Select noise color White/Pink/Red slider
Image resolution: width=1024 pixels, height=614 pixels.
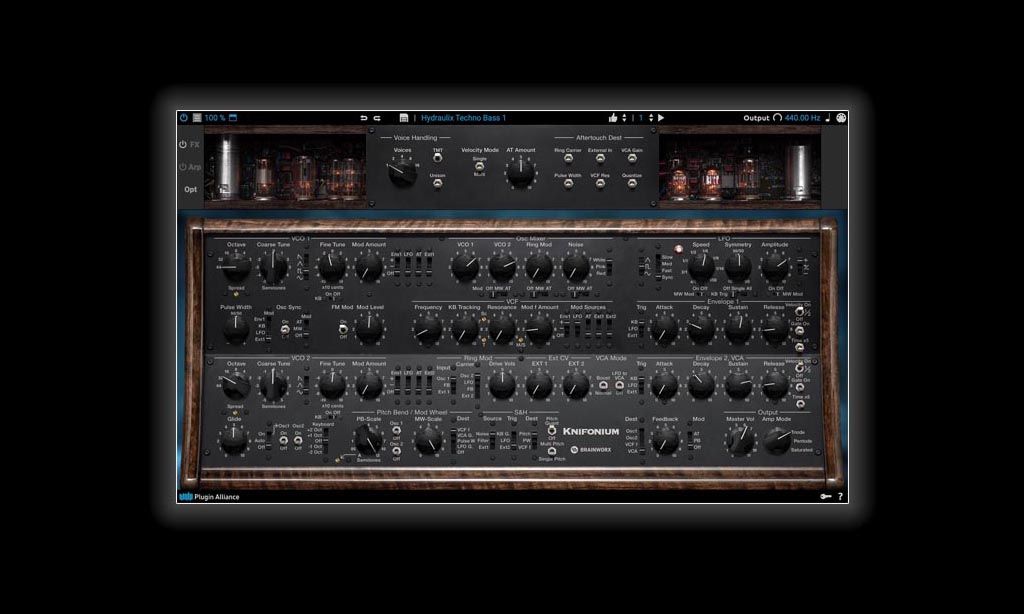click(x=609, y=267)
